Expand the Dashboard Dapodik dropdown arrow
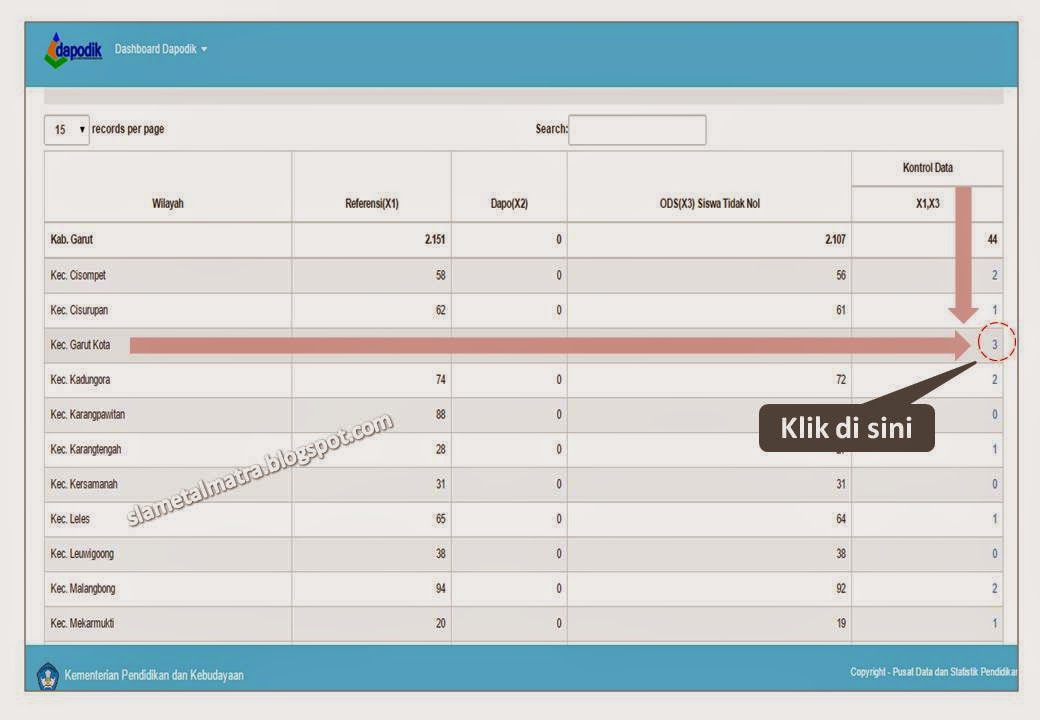Image resolution: width=1040 pixels, height=720 pixels. (x=204, y=49)
